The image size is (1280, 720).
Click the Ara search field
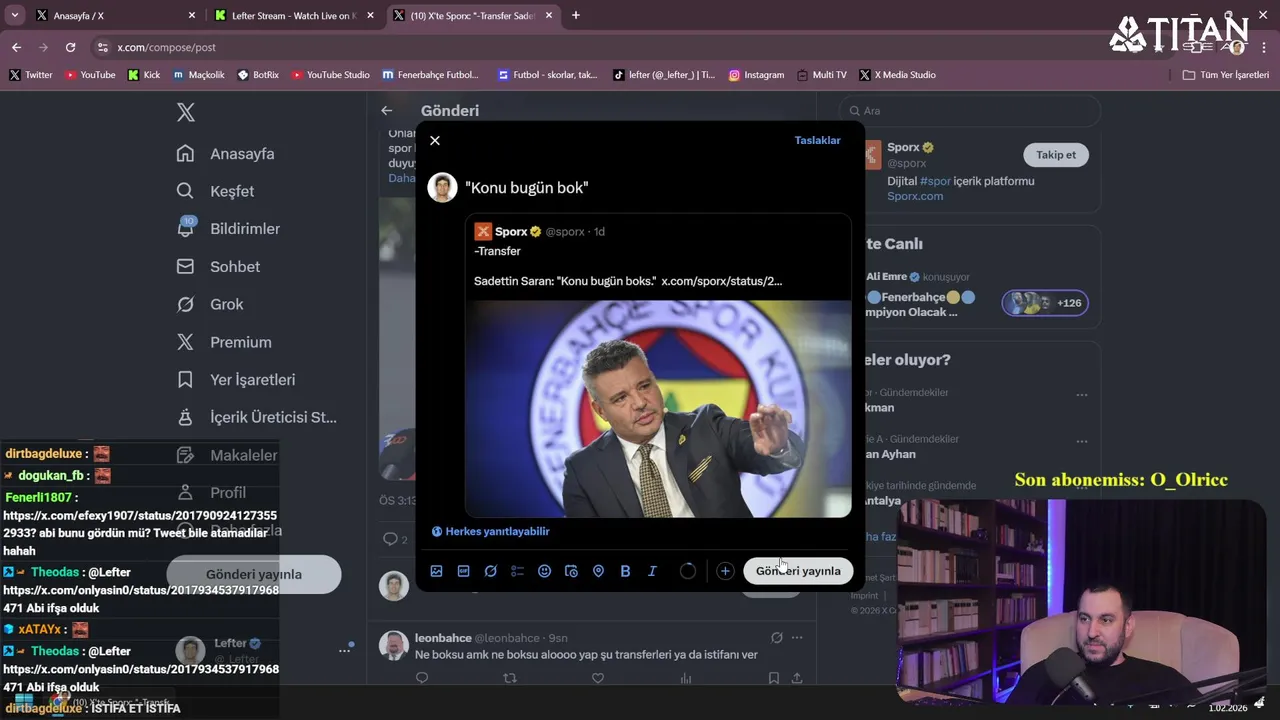(x=970, y=111)
